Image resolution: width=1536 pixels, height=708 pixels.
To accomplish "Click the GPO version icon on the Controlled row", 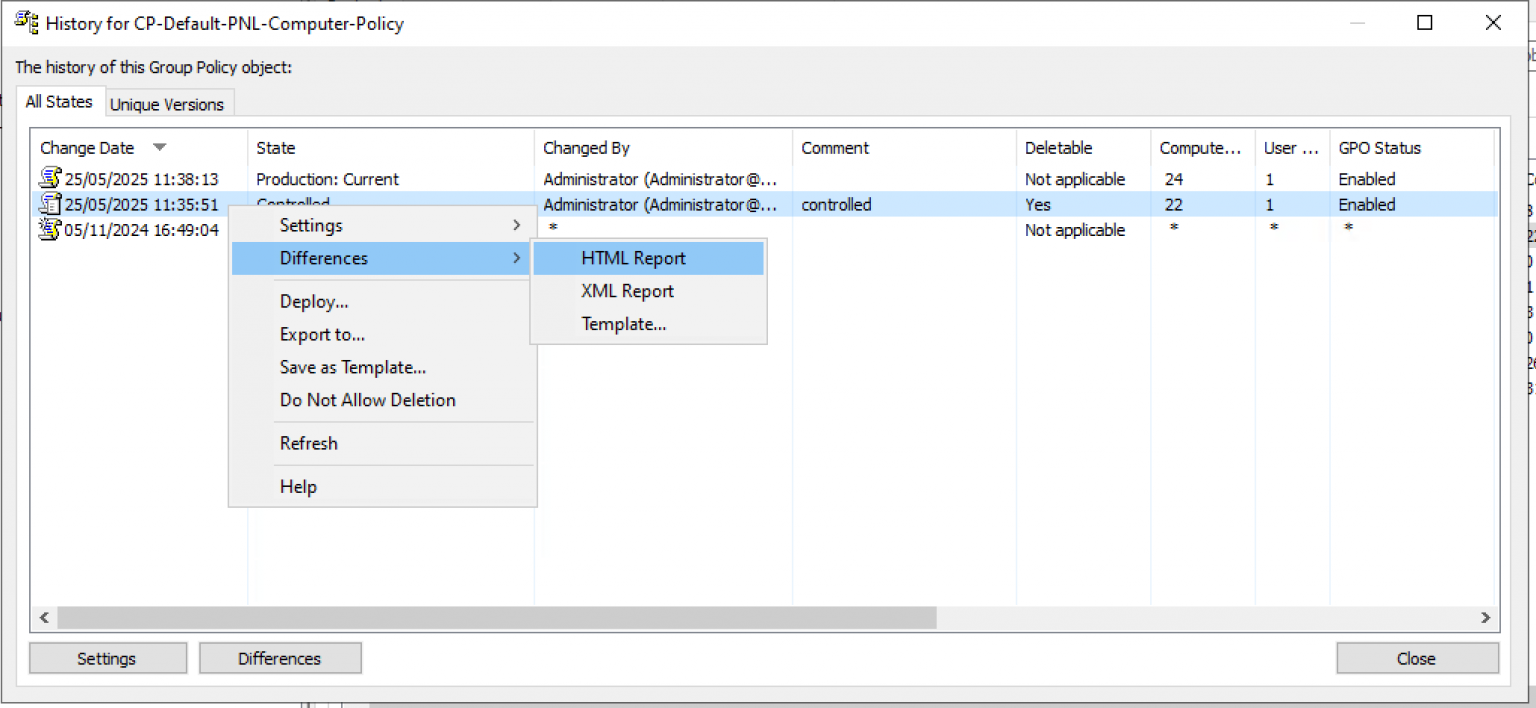I will [x=48, y=204].
